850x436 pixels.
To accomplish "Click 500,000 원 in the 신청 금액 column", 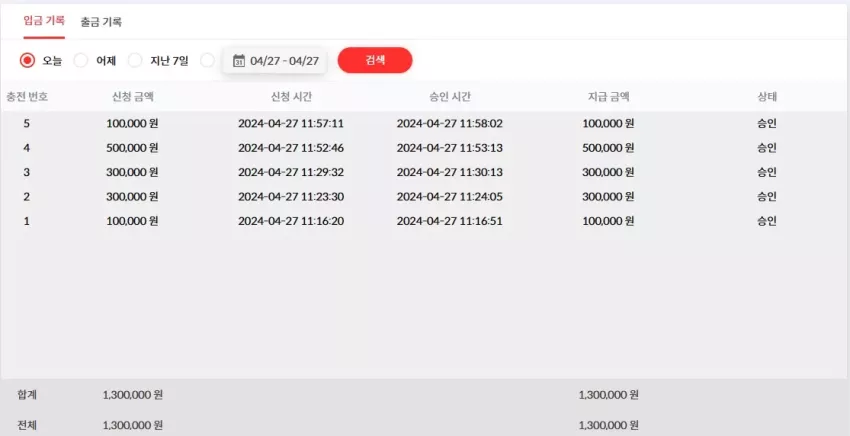I will click(132, 148).
